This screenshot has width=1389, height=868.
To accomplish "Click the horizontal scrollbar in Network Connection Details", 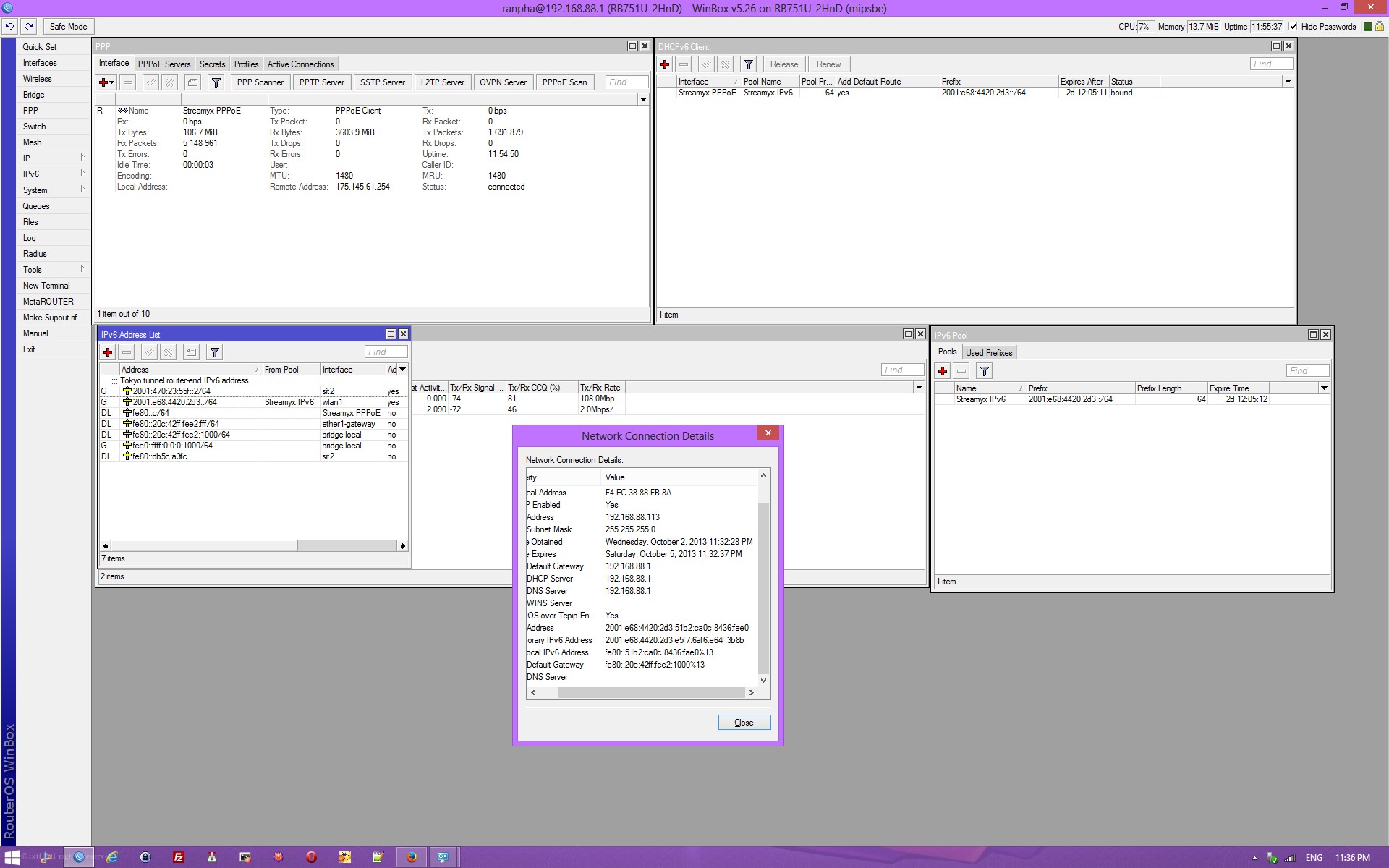I will (650, 693).
